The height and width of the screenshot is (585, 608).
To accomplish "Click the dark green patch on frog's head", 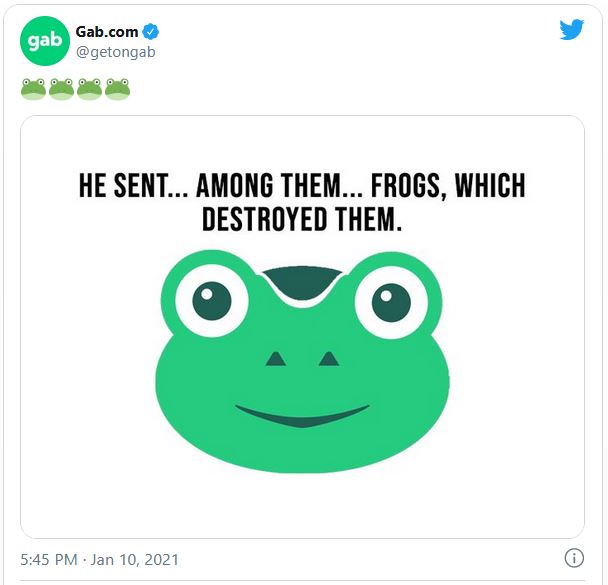I will coord(302,283).
